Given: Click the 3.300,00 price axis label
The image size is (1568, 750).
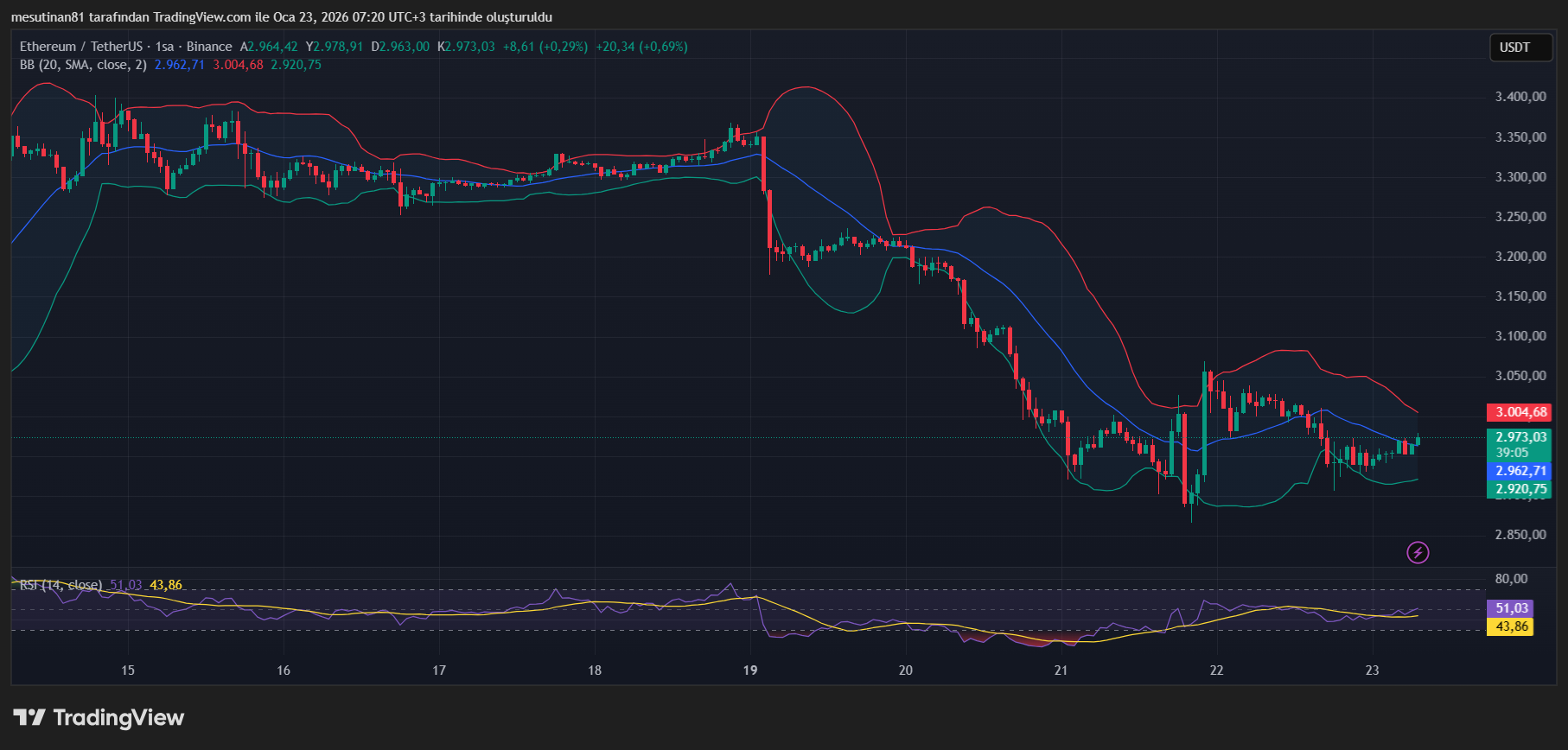Looking at the screenshot, I should (x=1520, y=177).
